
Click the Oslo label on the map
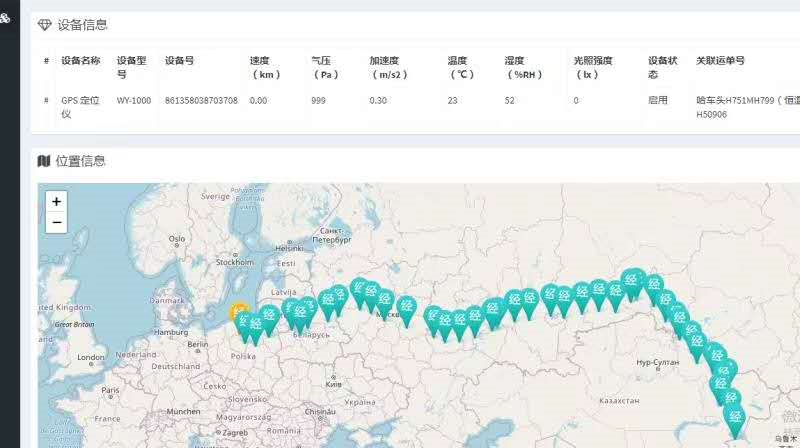pyautogui.click(x=177, y=238)
